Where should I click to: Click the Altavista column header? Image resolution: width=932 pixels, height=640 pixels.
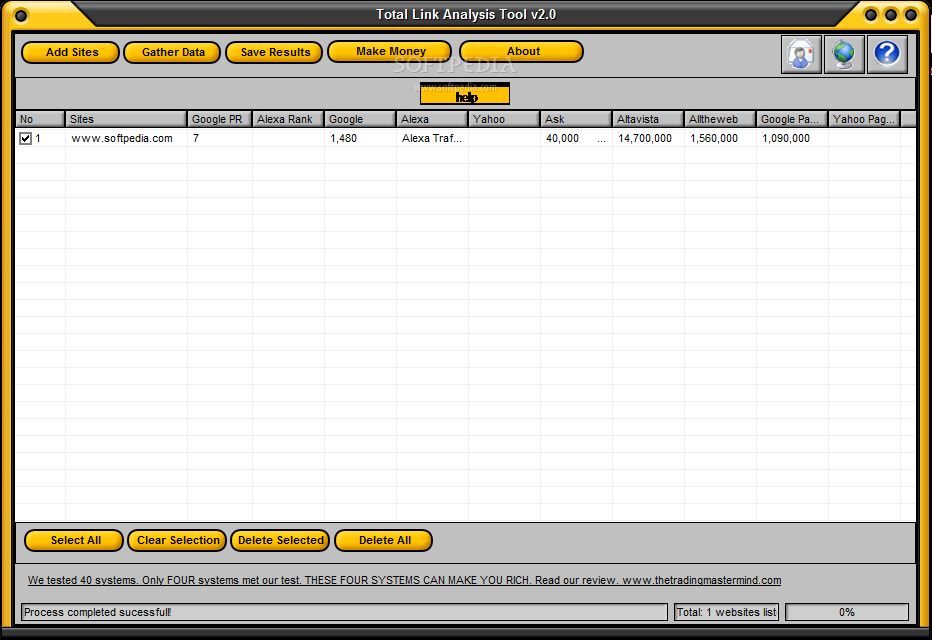[x=648, y=119]
